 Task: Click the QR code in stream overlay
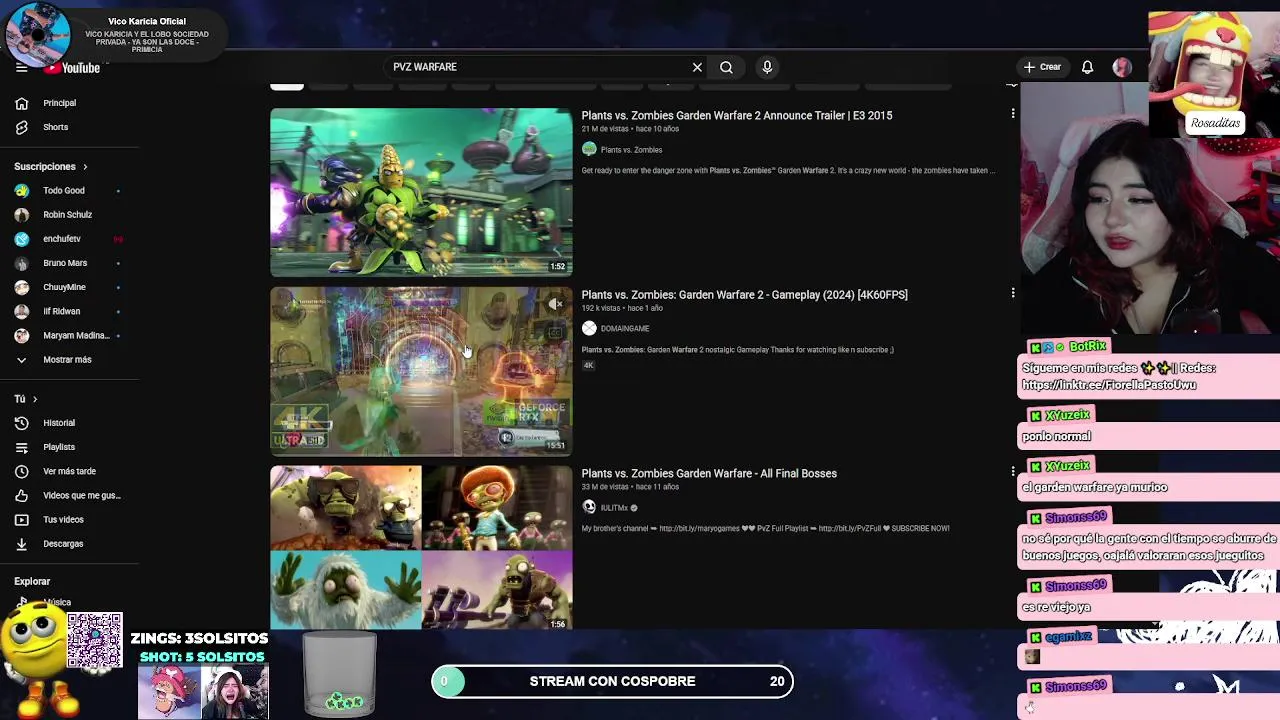[x=94, y=640]
